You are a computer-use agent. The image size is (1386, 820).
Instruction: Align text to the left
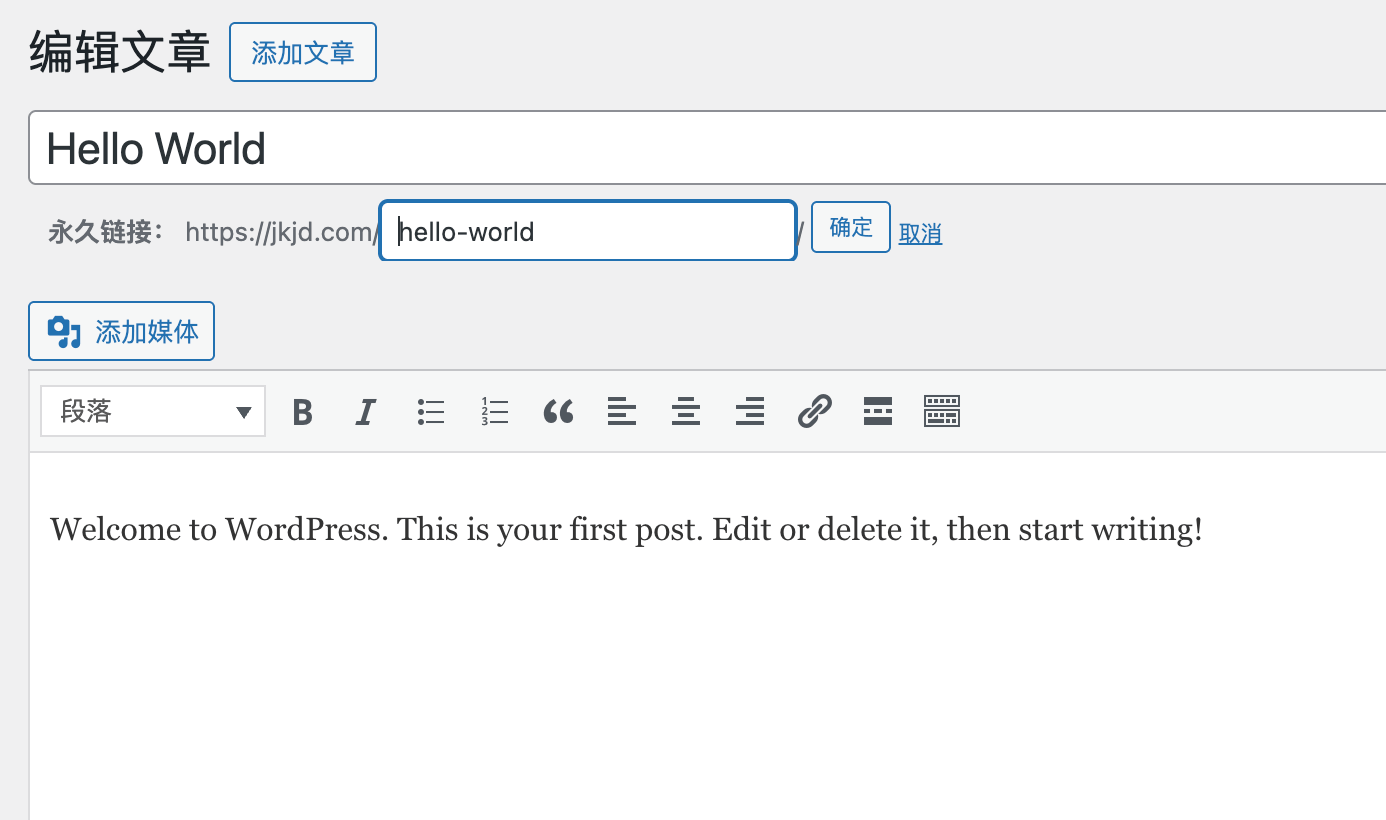622,412
